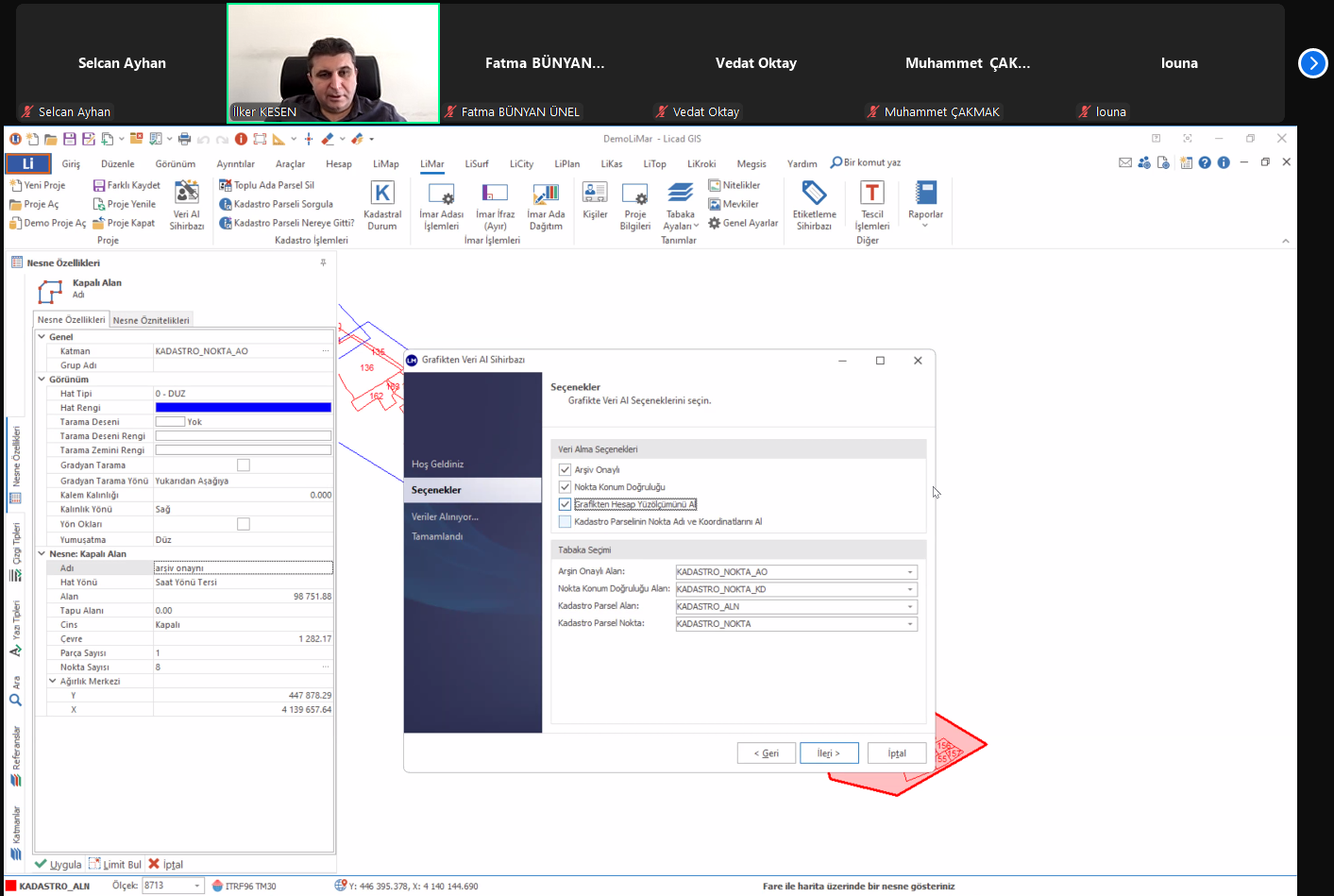This screenshot has width=1334, height=896.
Task: Enable Kadastro Parselinin Nokta Adı ve Koordinatlarını Al
Action: coord(565,521)
